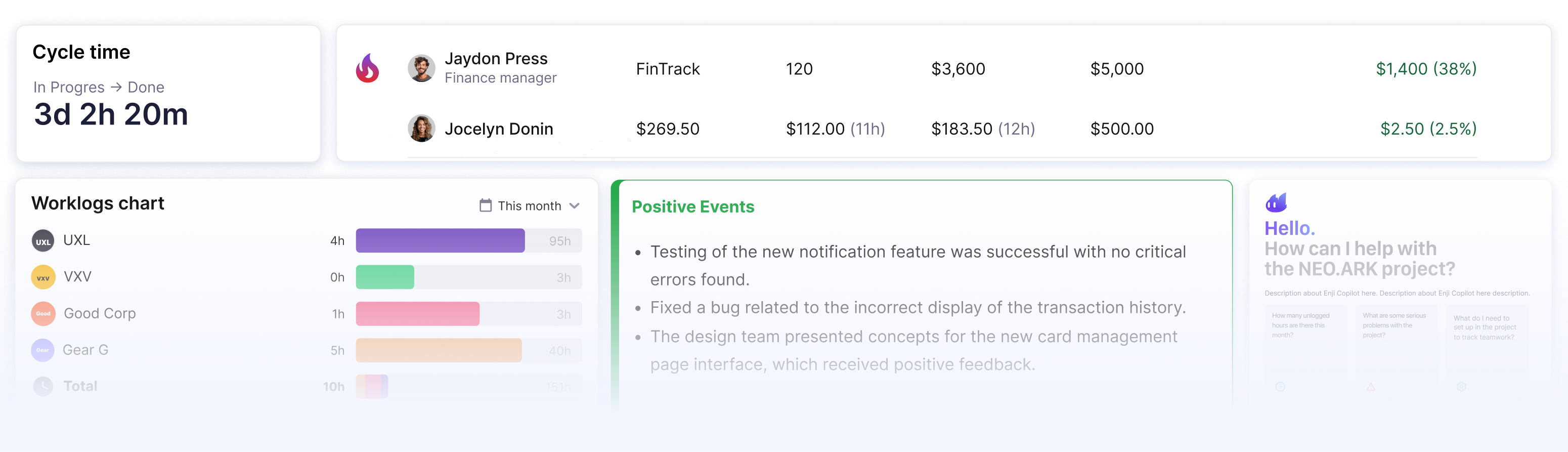The height and width of the screenshot is (452, 1568).
Task: Open Jaydon Press's profile photo
Action: [x=421, y=68]
